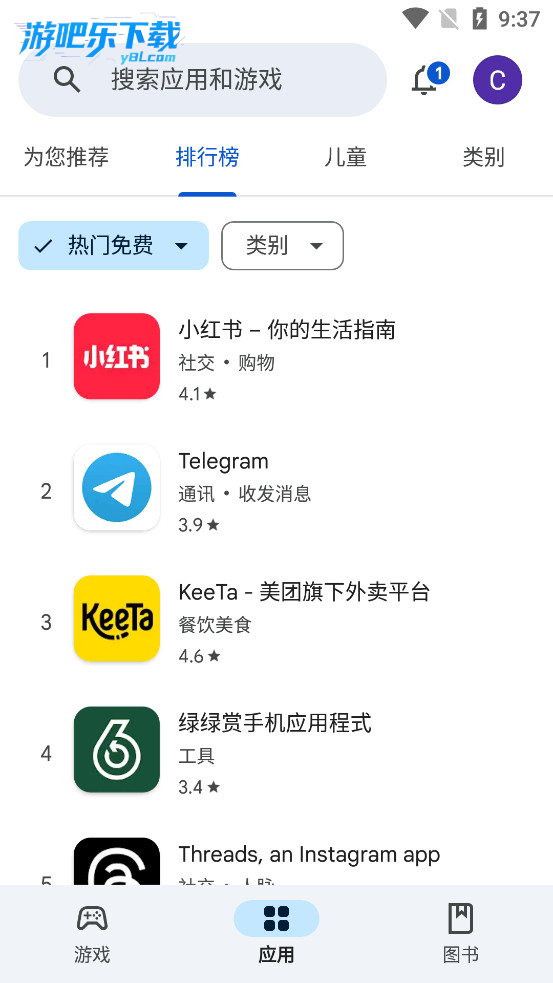
Task: Open the Telegram app icon
Action: [117, 487]
